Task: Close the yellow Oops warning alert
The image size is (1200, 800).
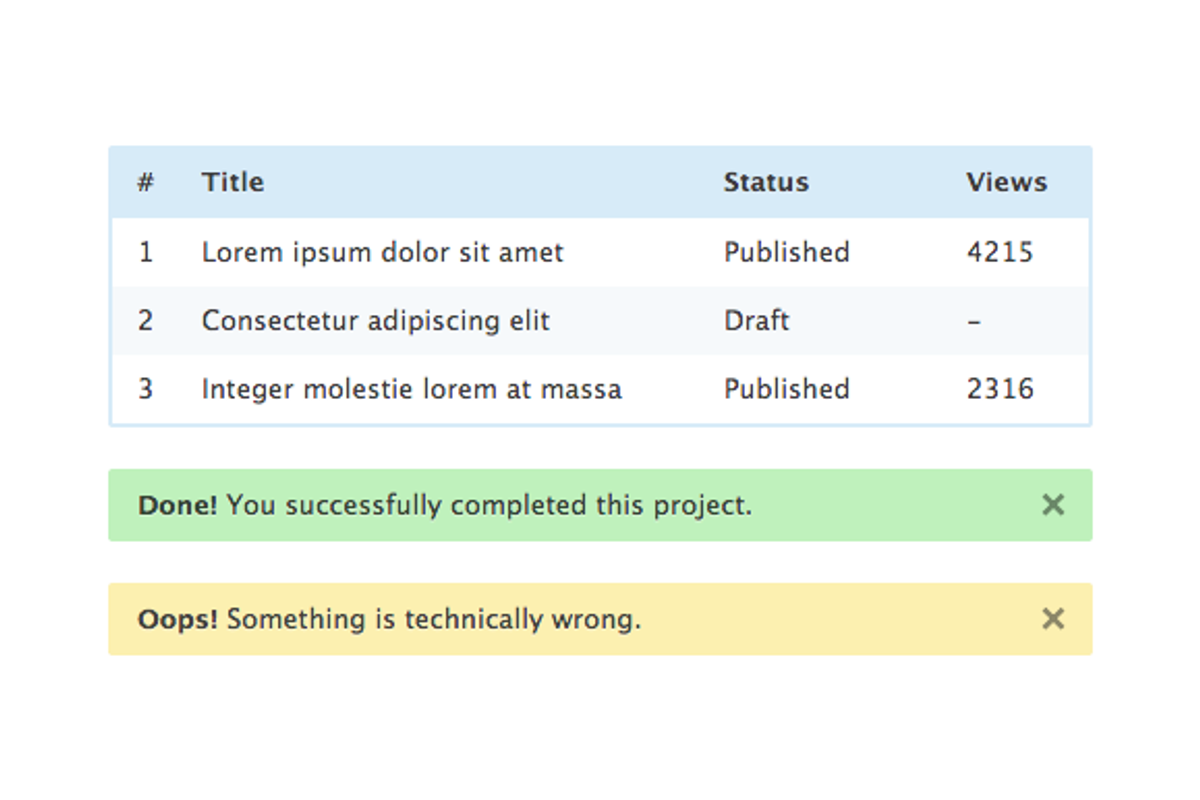Action: click(x=1052, y=619)
